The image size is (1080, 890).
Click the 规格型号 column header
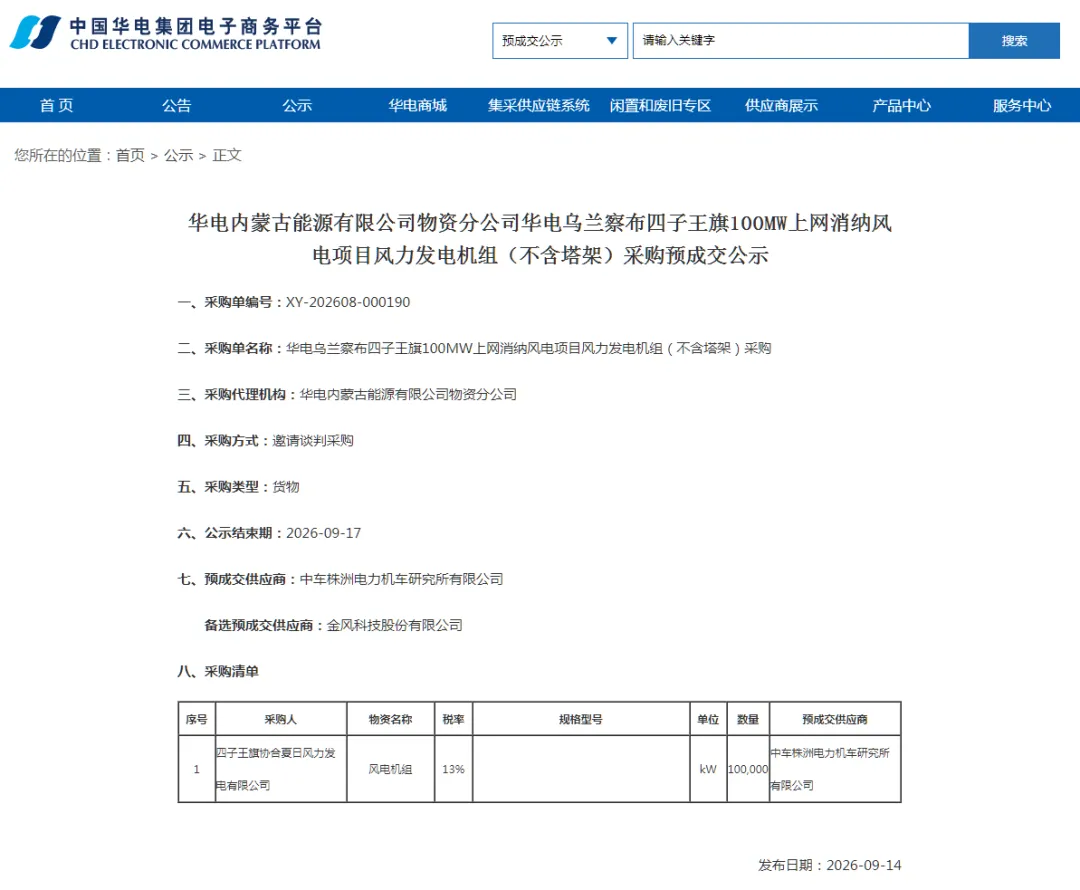coord(581,719)
